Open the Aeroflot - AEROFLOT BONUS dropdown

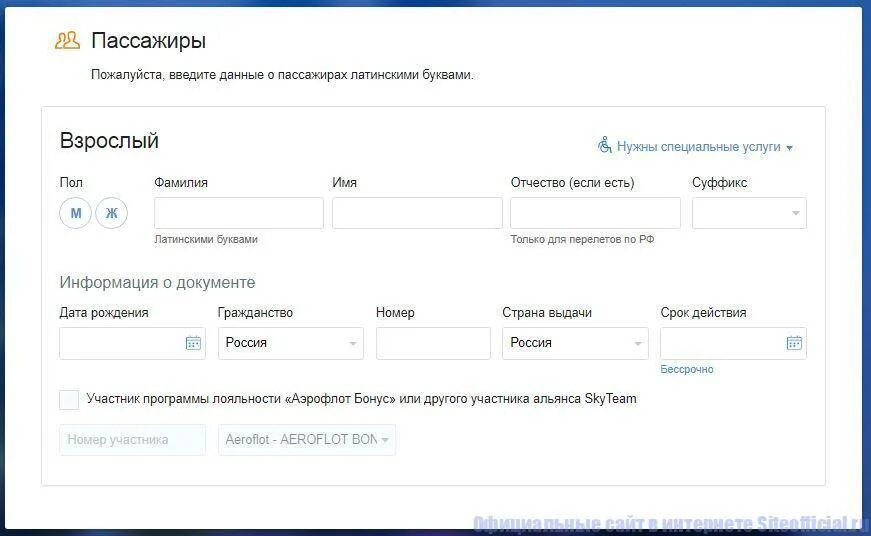click(307, 440)
